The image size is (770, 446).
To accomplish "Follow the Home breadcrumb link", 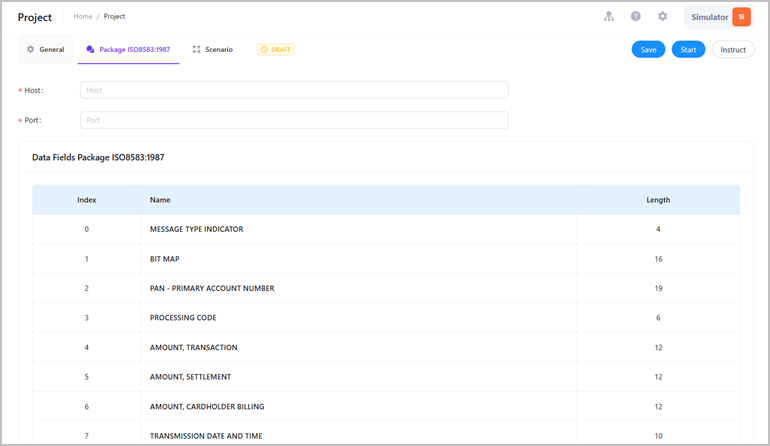I will point(82,16).
